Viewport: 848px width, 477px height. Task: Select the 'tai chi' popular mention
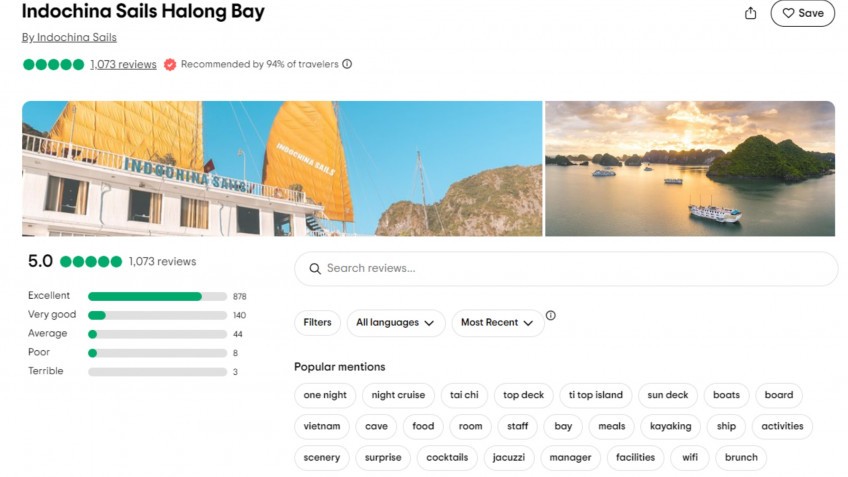pyautogui.click(x=464, y=395)
